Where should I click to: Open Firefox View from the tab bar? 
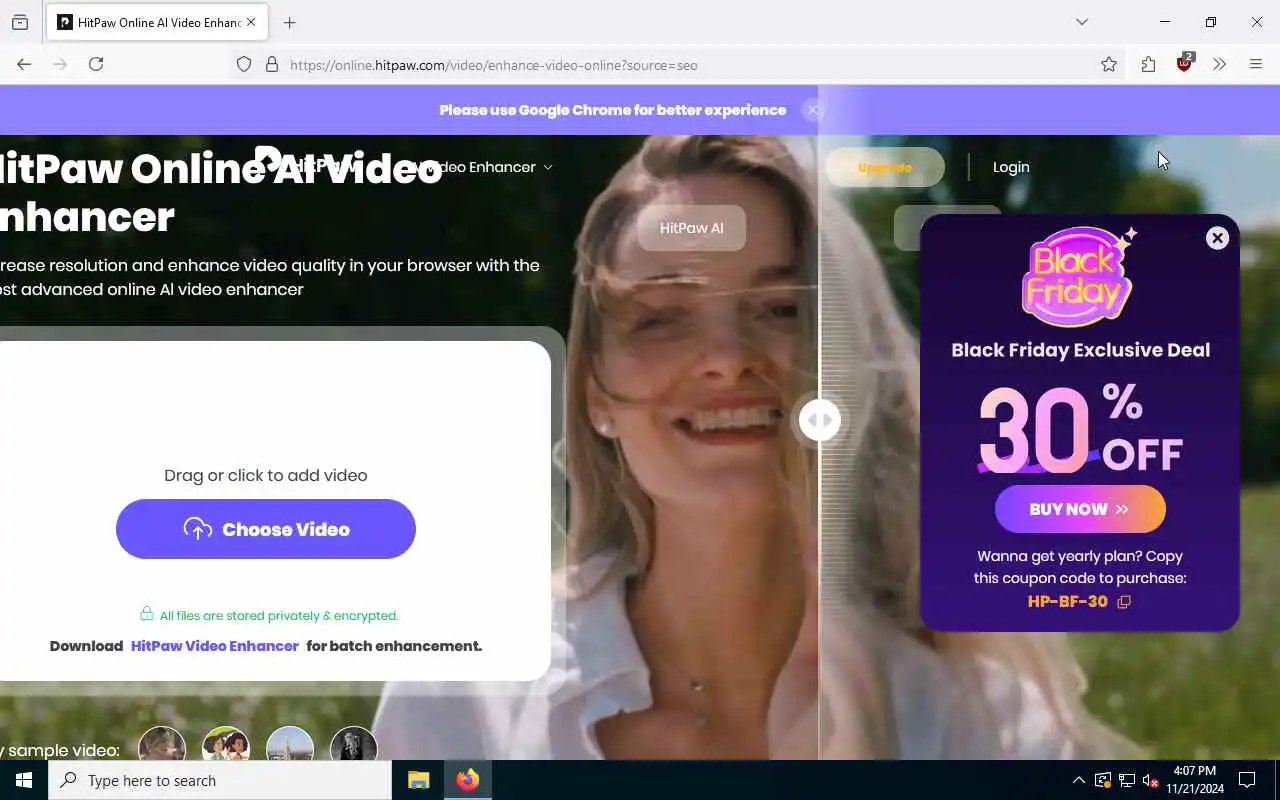click(20, 22)
